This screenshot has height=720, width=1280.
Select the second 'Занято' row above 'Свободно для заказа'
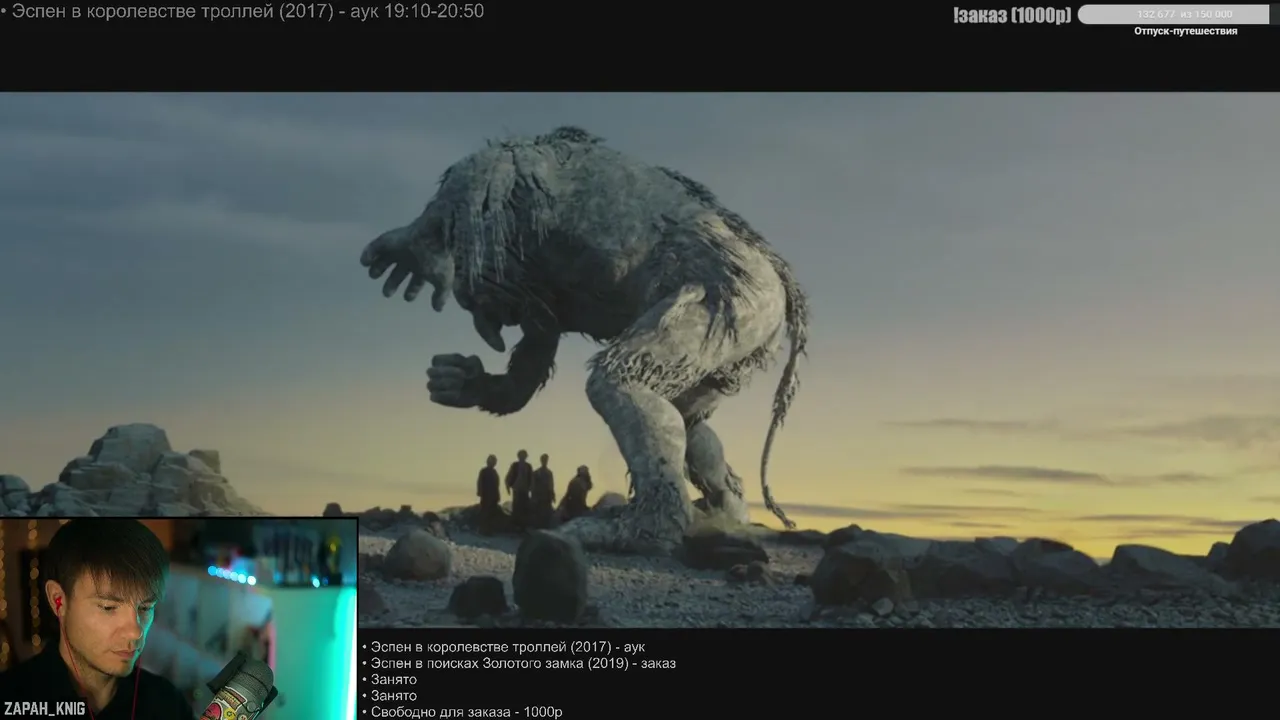coord(389,695)
